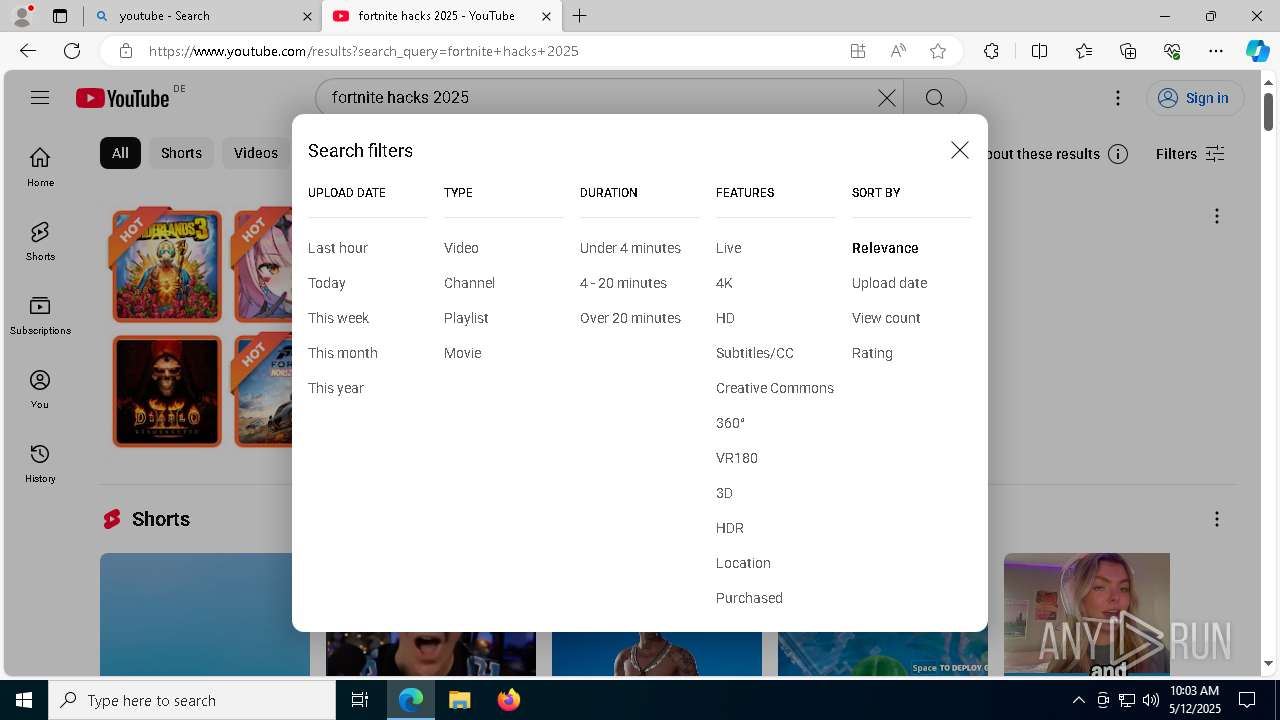
Task: Go back in the browser
Action: [28, 51]
